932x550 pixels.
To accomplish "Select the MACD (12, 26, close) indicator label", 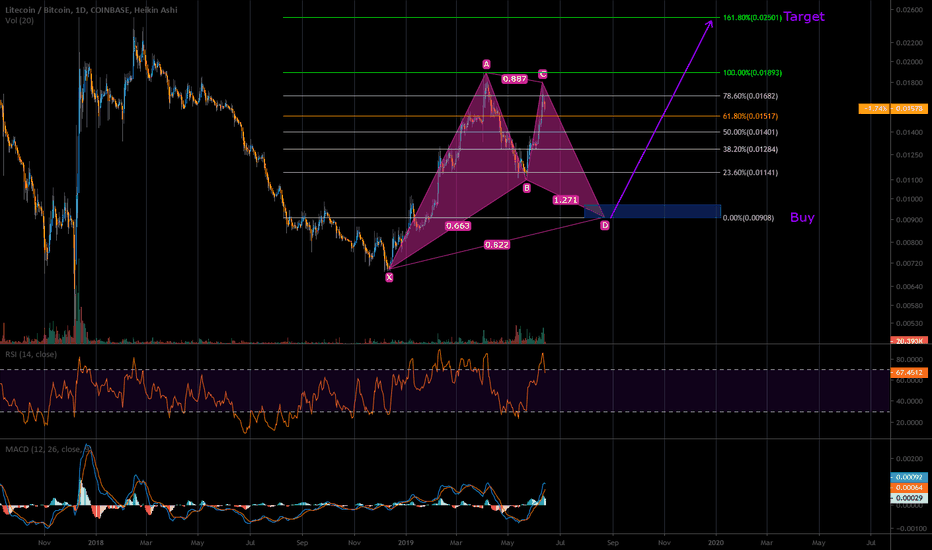I will coord(48,449).
